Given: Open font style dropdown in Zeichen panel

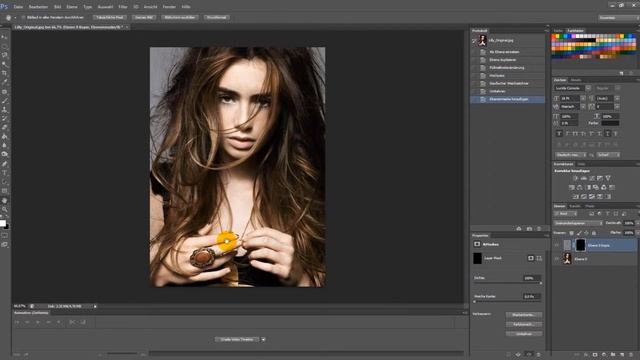Looking at the screenshot, I should [x=618, y=88].
